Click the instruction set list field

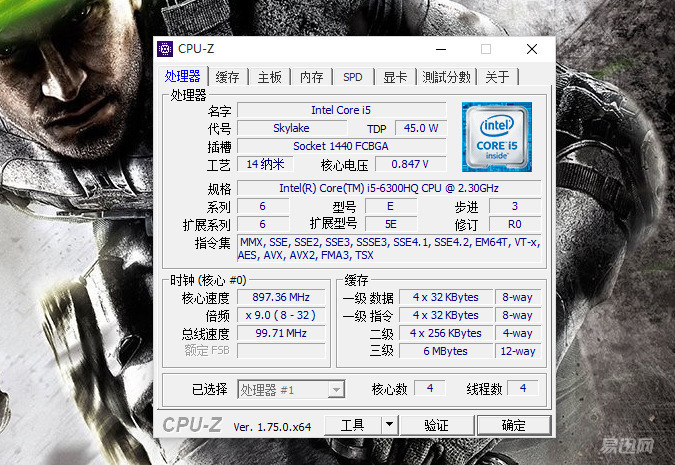[x=389, y=249]
